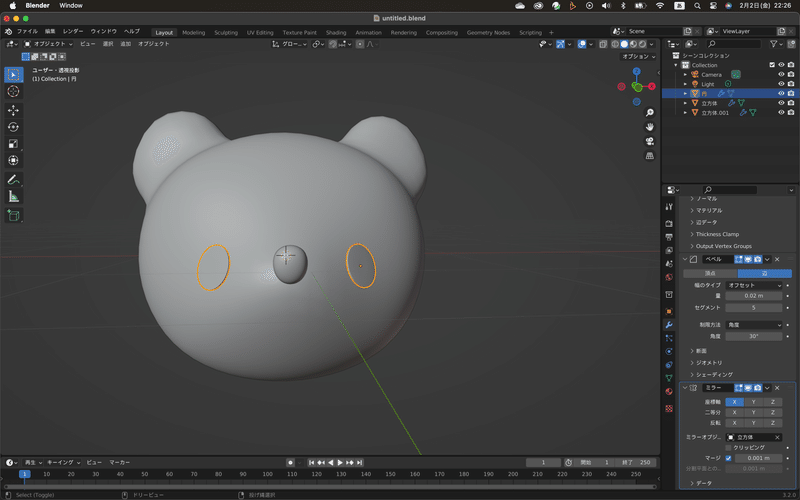The height and width of the screenshot is (500, 800).
Task: Switch bevel to 頂点 mode
Action: point(710,273)
